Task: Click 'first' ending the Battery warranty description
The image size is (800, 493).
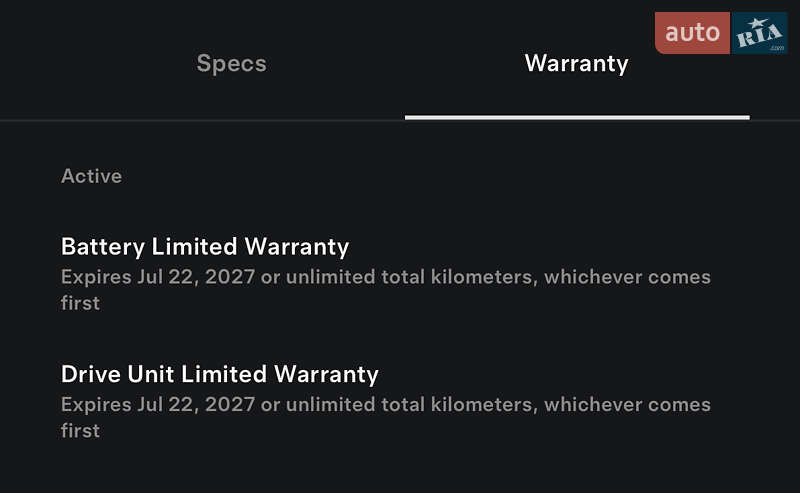Action: (80, 303)
